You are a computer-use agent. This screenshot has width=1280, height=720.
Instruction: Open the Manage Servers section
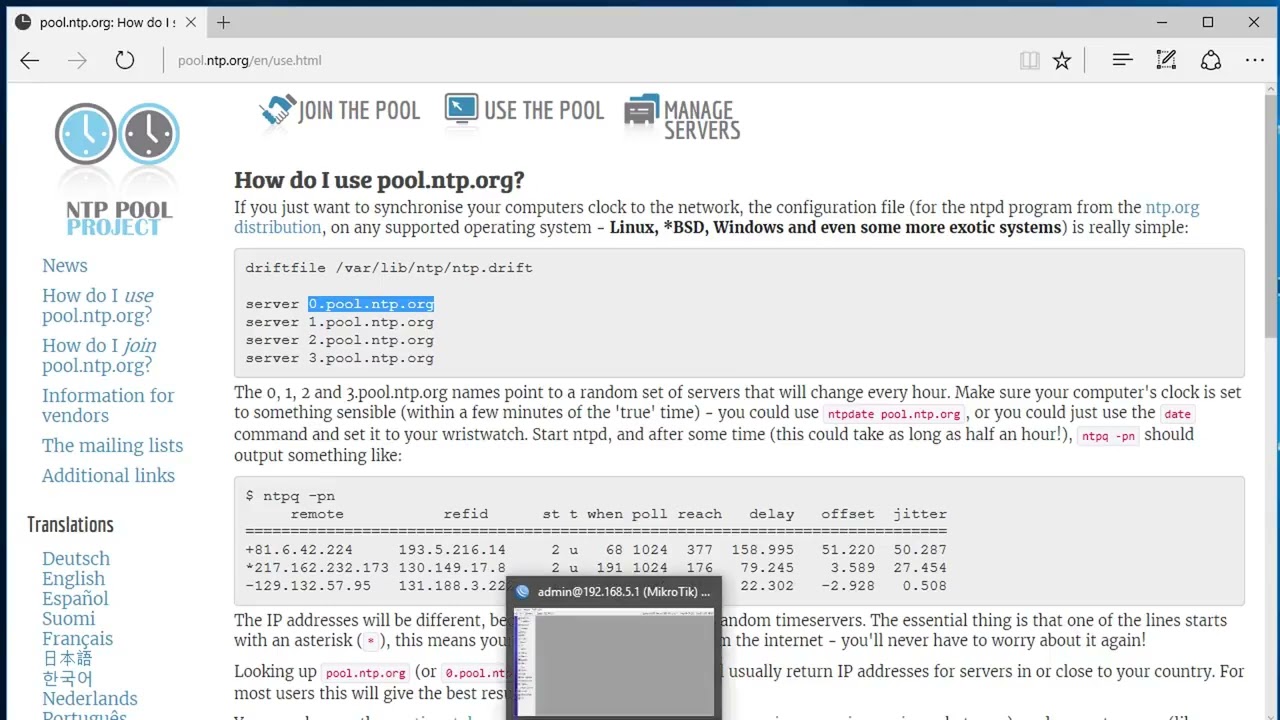tap(682, 118)
